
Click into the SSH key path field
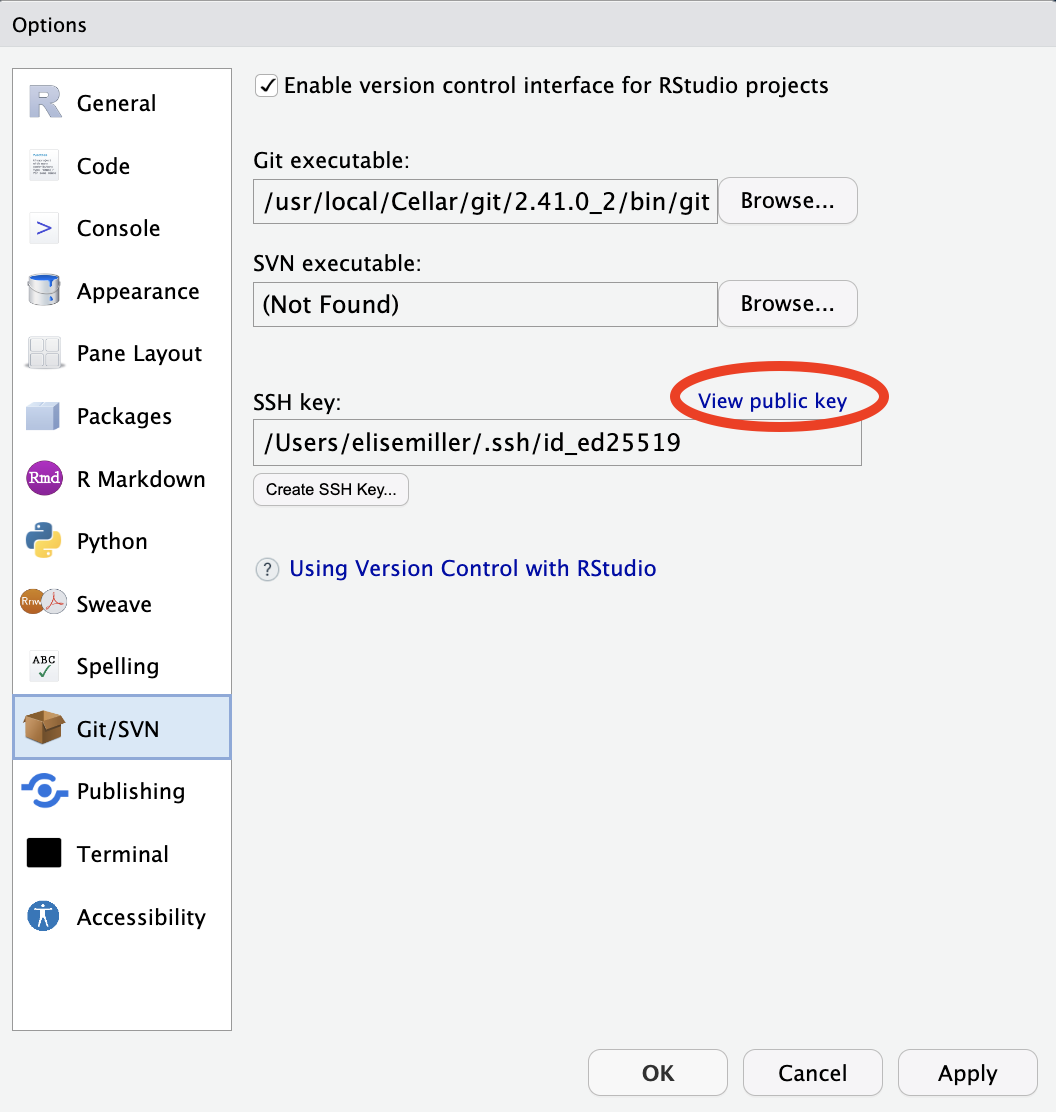coord(557,443)
